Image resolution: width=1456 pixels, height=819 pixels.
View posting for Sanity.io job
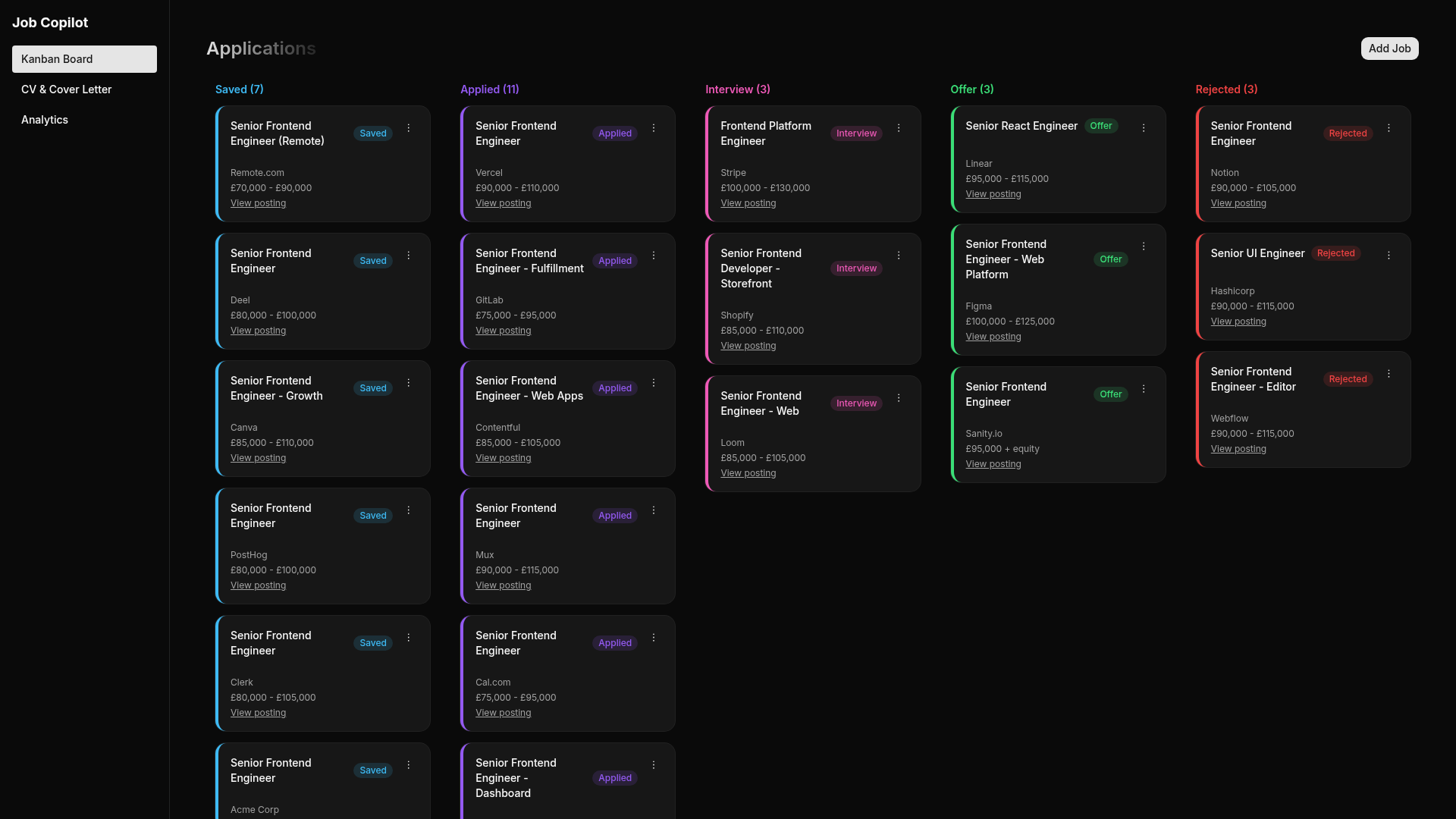click(x=993, y=464)
